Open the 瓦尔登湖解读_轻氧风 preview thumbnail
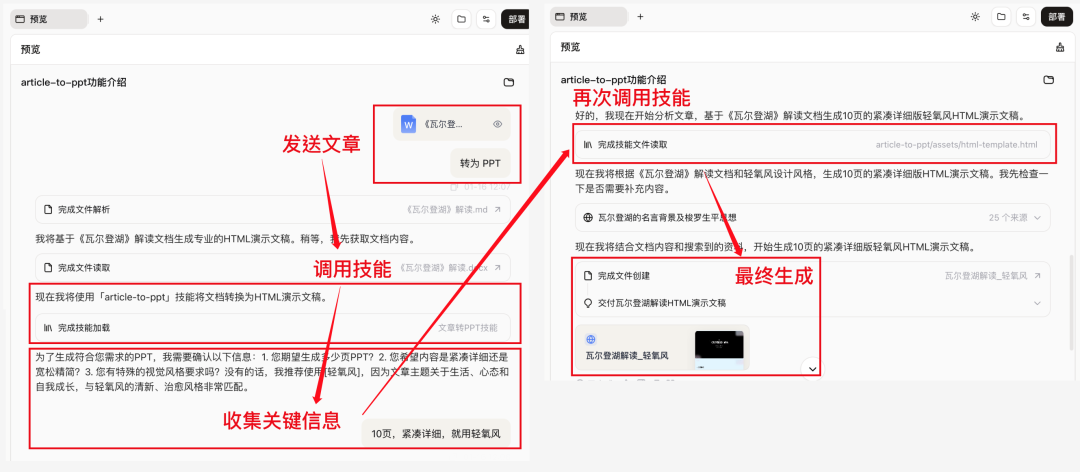This screenshot has width=1080, height=472. [719, 347]
